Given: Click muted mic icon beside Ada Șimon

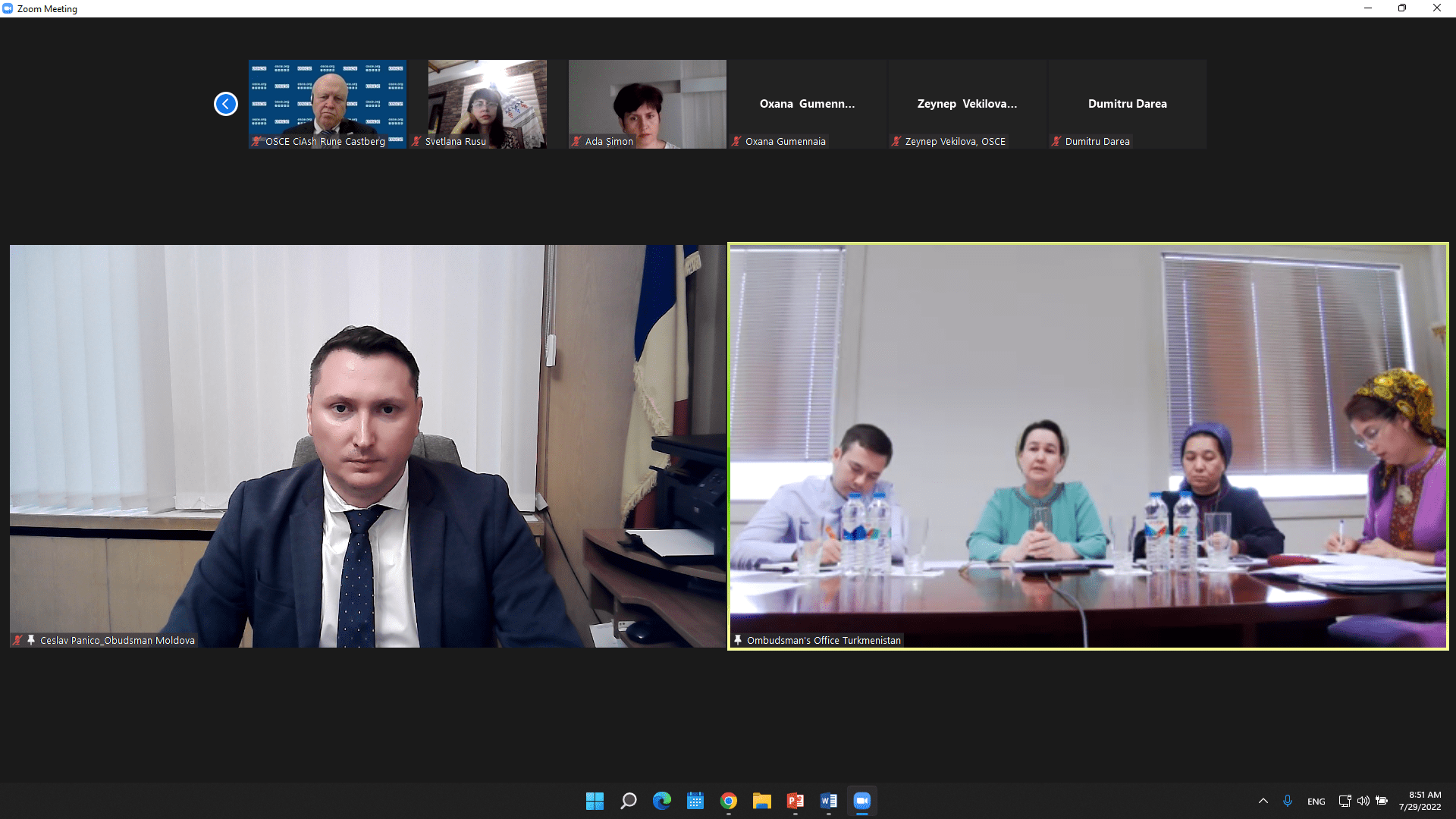Looking at the screenshot, I should [x=576, y=141].
